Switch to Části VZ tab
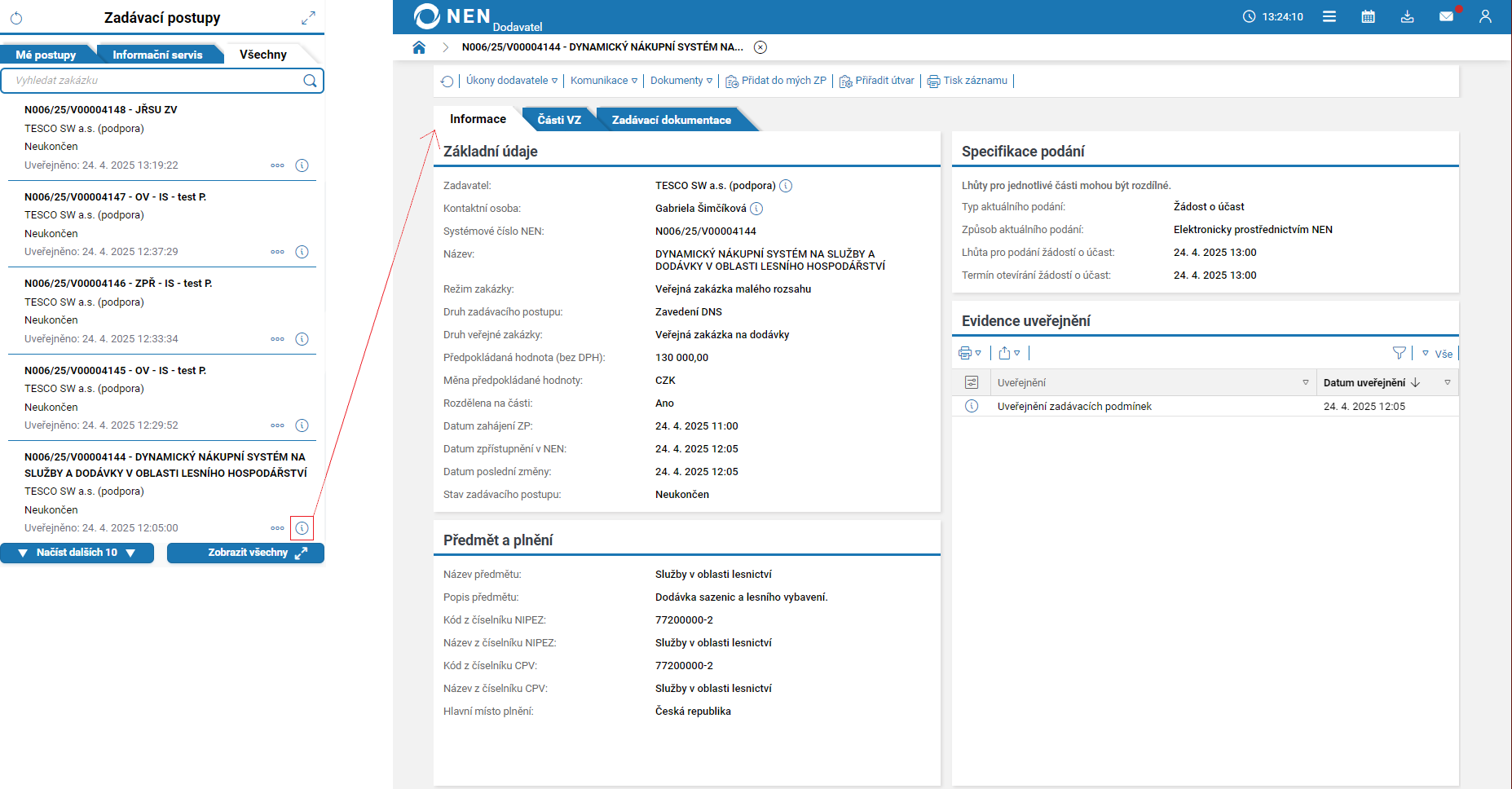The image size is (1512, 789). click(559, 120)
